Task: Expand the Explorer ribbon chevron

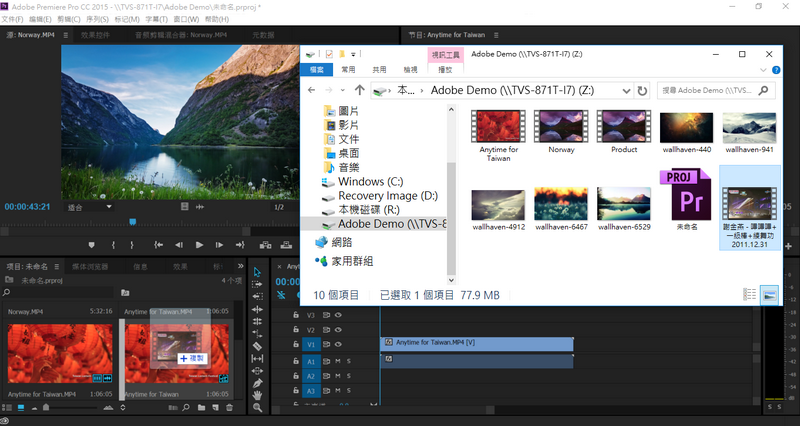Action: click(763, 70)
